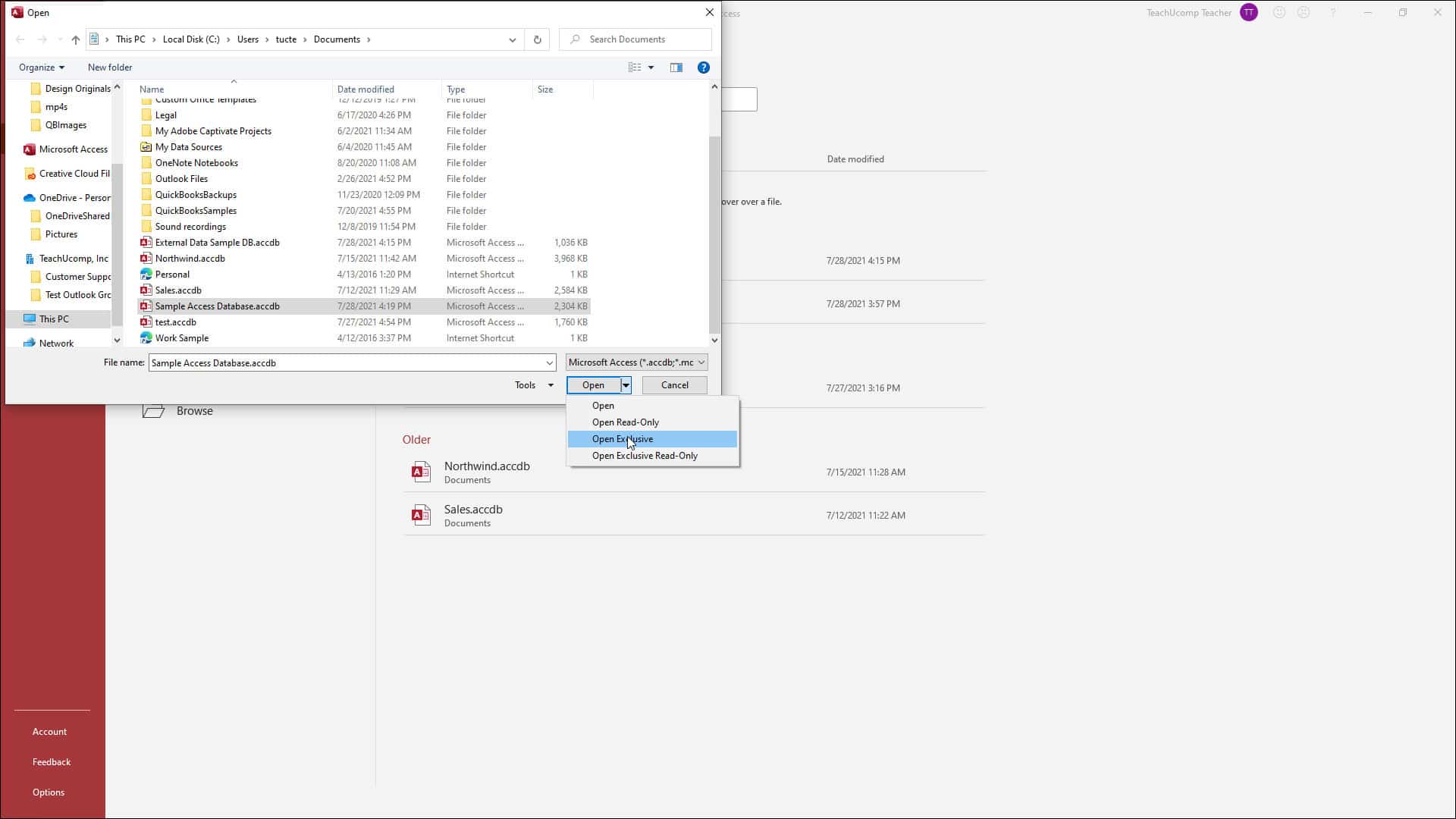The width and height of the screenshot is (1456, 819).
Task: Click the main Open button beside Cancel
Action: tap(594, 385)
